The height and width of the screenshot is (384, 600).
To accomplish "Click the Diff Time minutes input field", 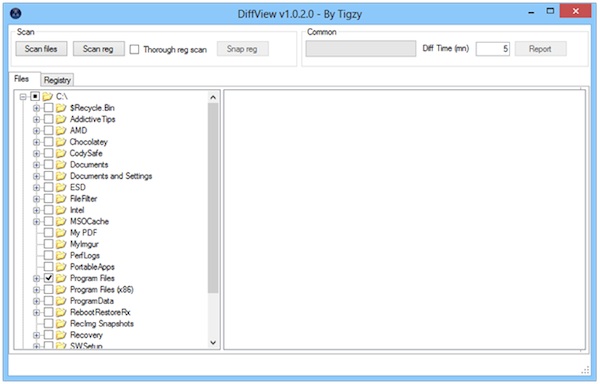I will pyautogui.click(x=493, y=49).
